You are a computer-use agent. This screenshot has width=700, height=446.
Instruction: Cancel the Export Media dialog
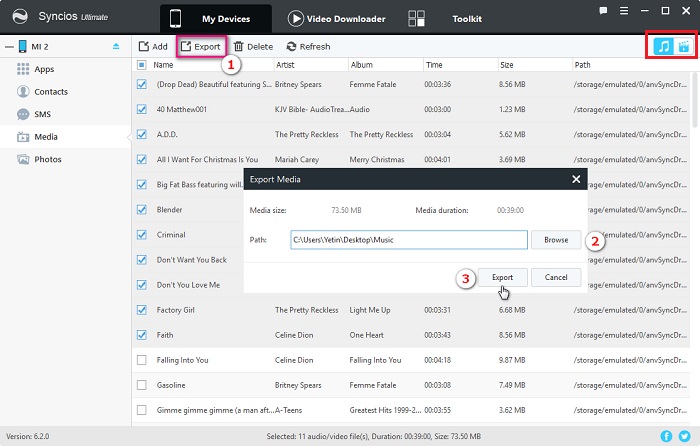tap(556, 277)
